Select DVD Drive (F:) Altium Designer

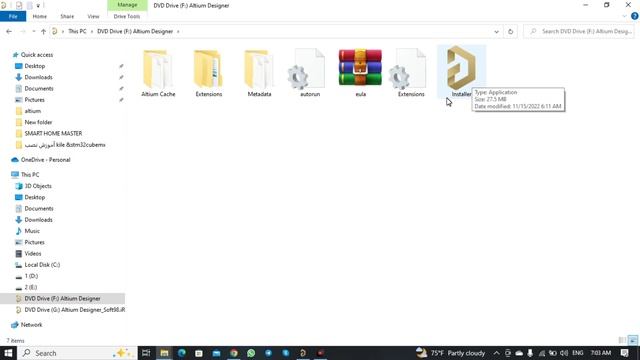[62, 299]
